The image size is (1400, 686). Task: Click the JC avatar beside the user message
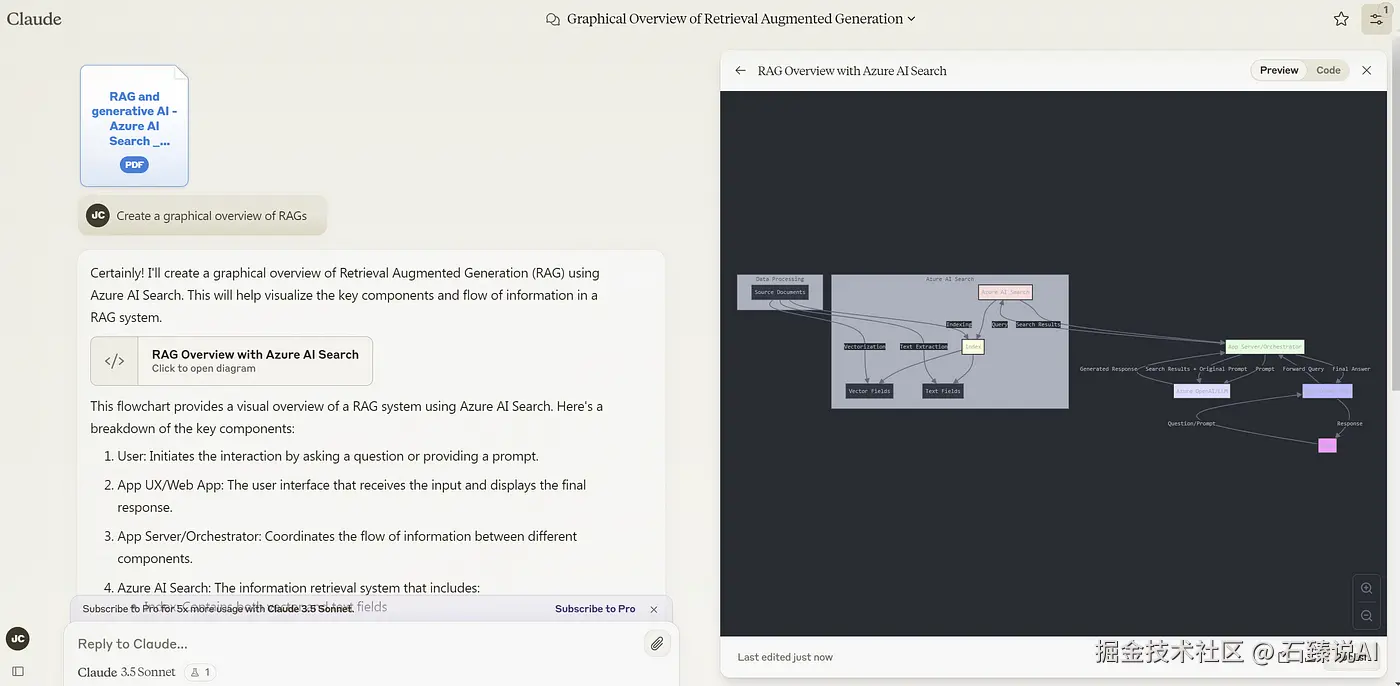coord(97,215)
